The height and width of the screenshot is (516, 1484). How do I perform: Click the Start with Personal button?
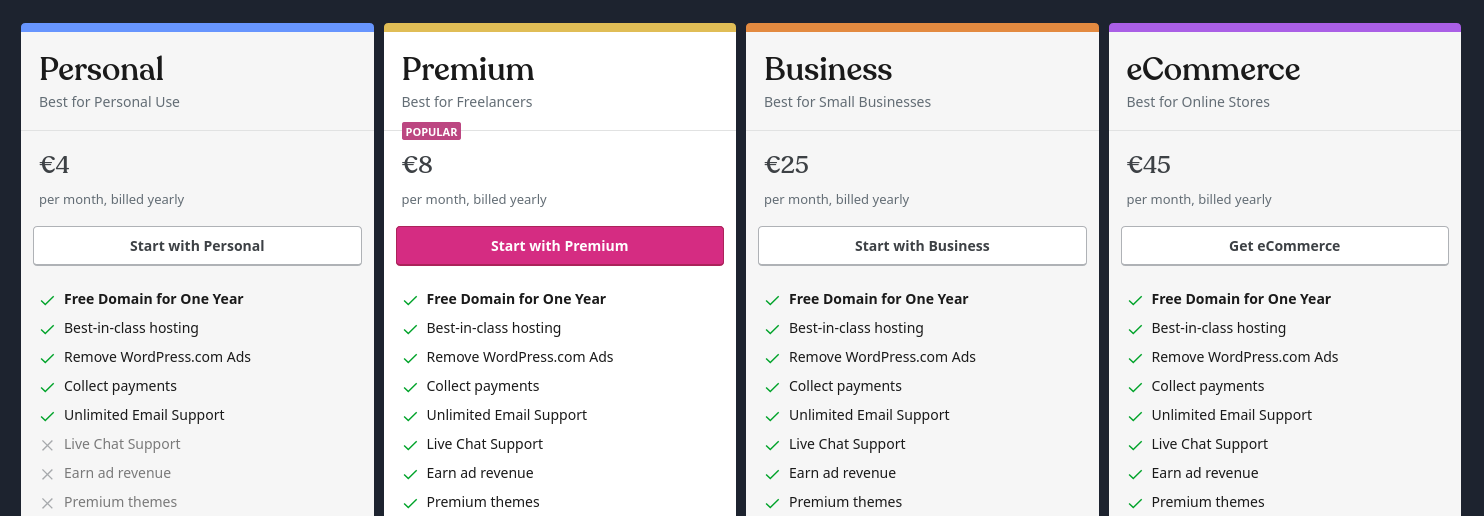197,246
